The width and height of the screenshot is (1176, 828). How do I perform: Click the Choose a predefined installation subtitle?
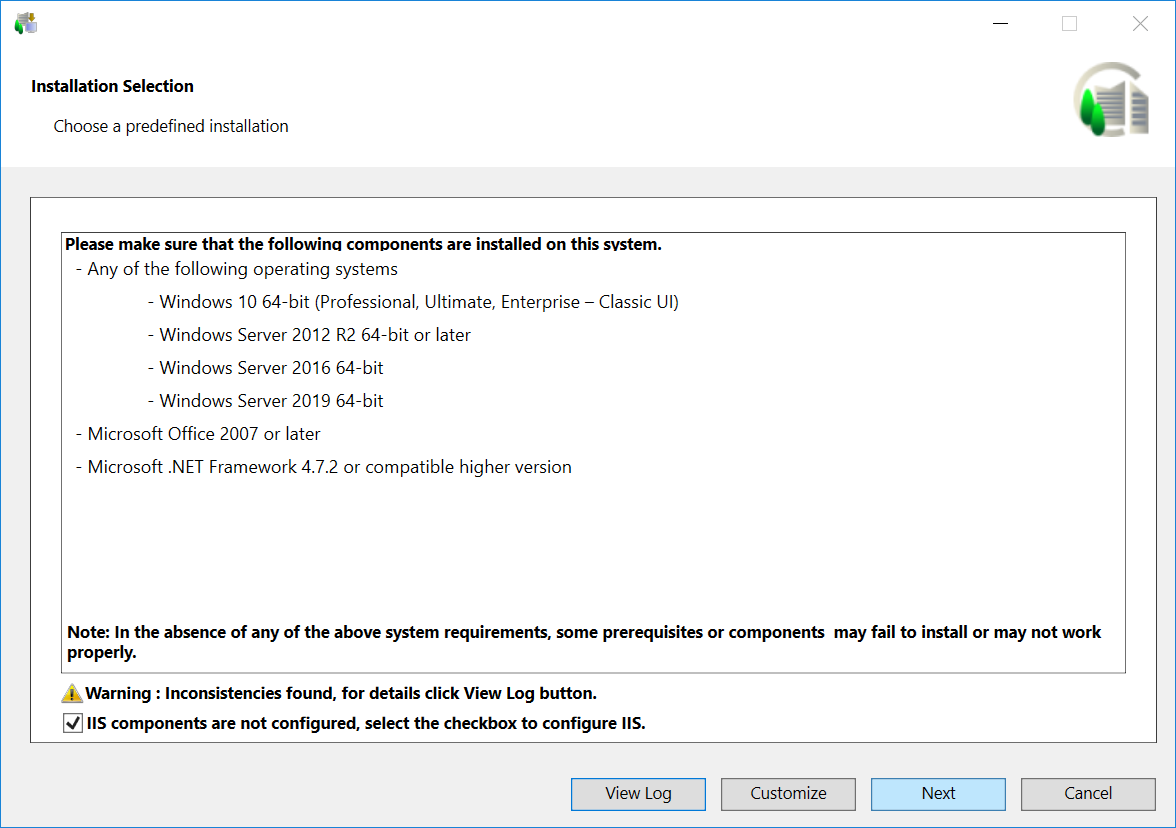(171, 126)
